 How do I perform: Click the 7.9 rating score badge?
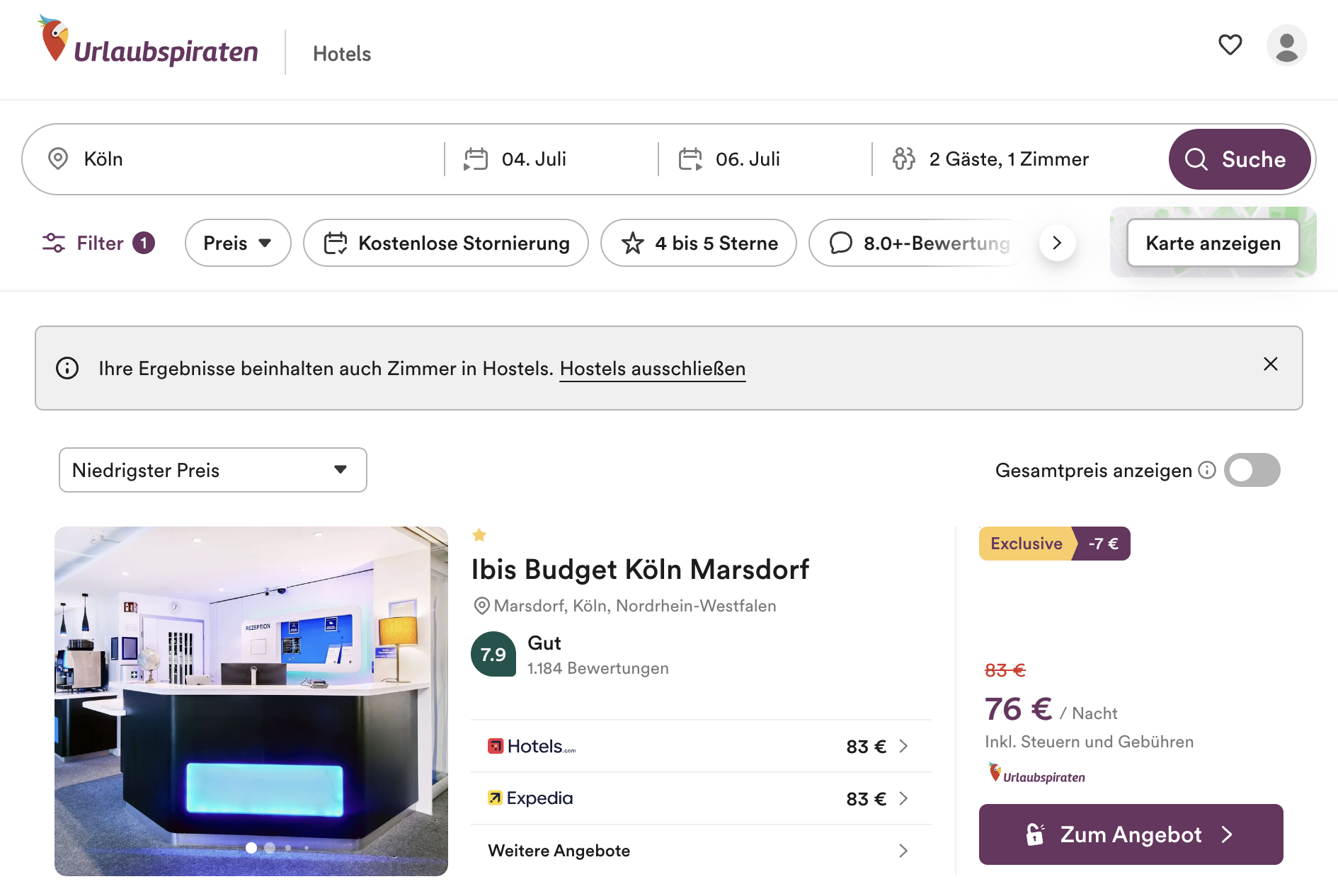493,654
